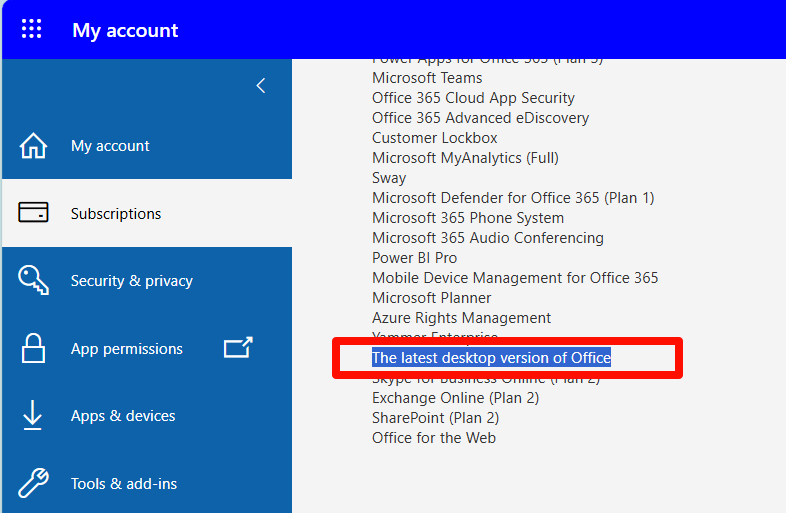Open the My account menu item

coord(110,146)
